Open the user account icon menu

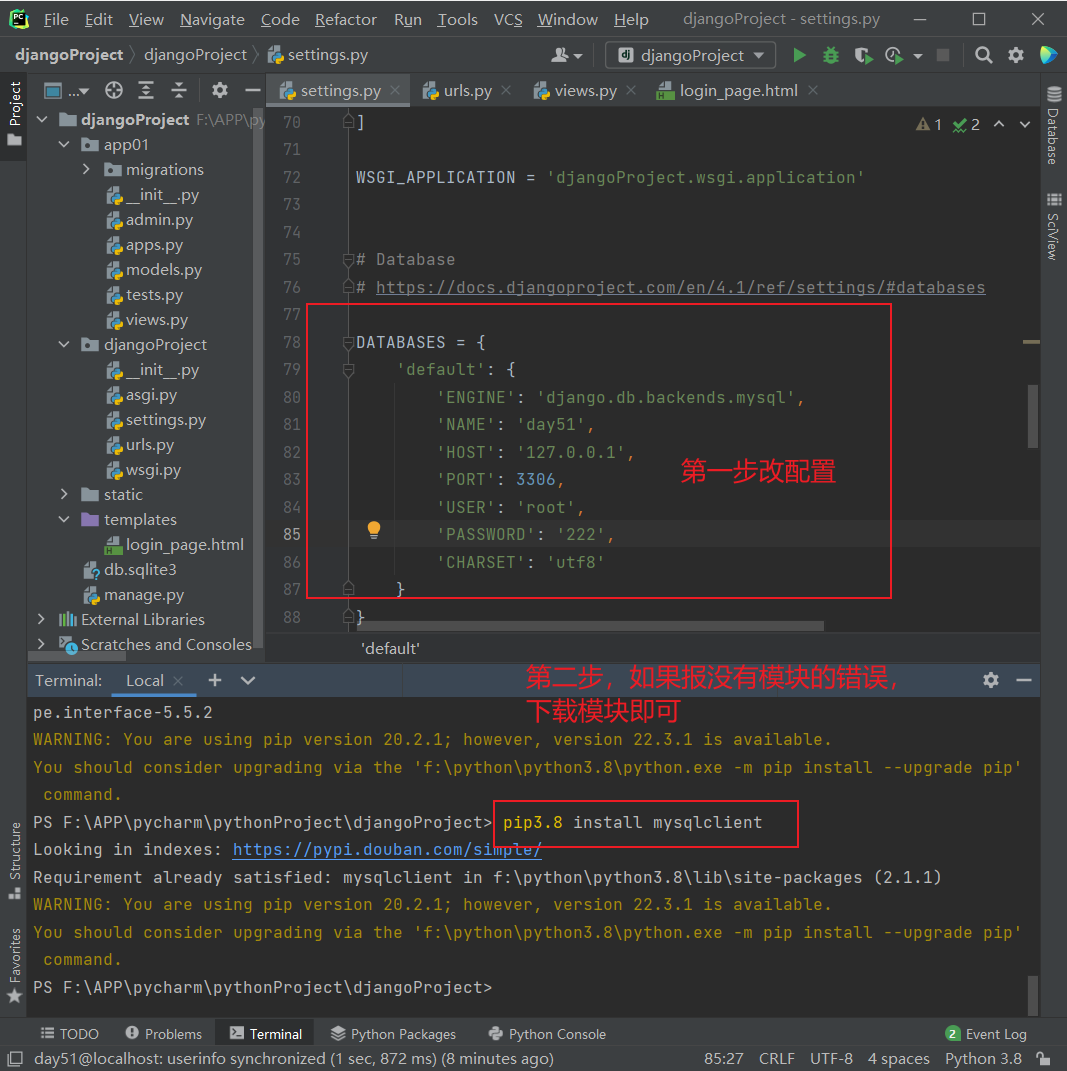click(566, 55)
